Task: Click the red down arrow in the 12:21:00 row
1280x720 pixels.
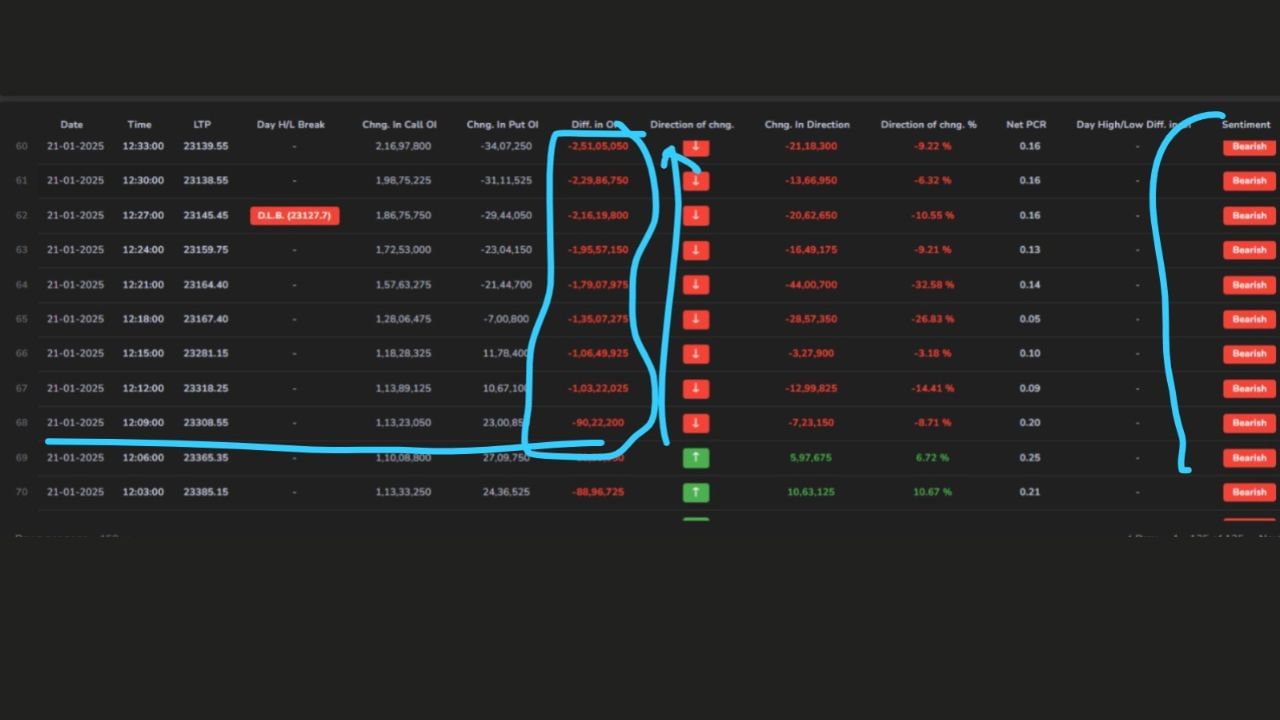Action: pyautogui.click(x=696, y=285)
